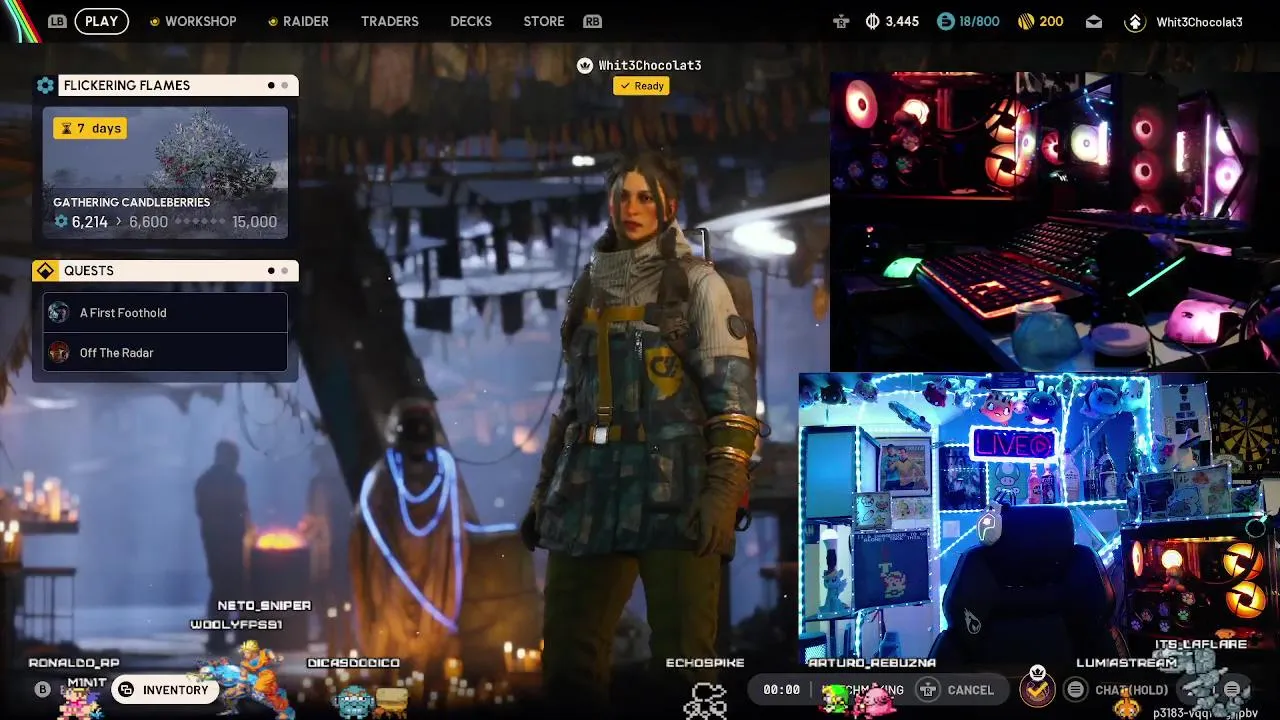1280x720 pixels.
Task: Click the 7 days remaining badge
Action: click(90, 128)
